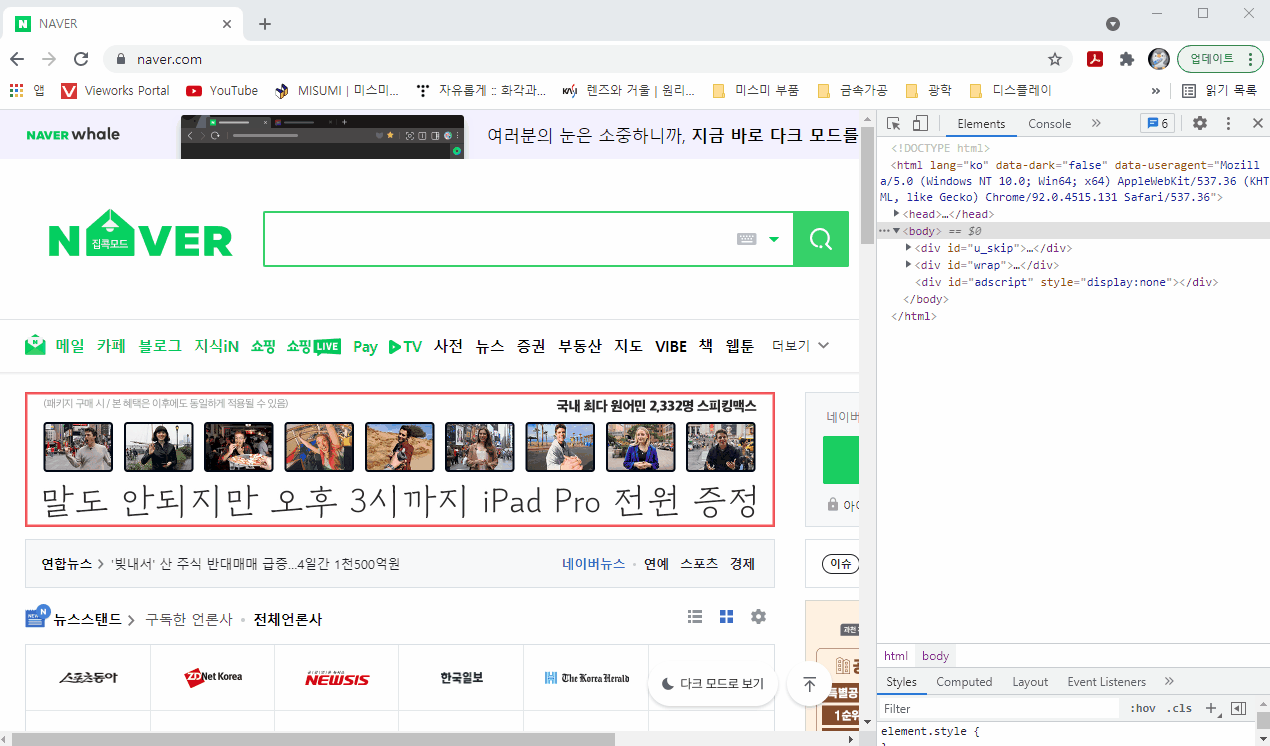Show more Styles pane tabs
Viewport: 1270px width, 746px height.
coord(1168,682)
